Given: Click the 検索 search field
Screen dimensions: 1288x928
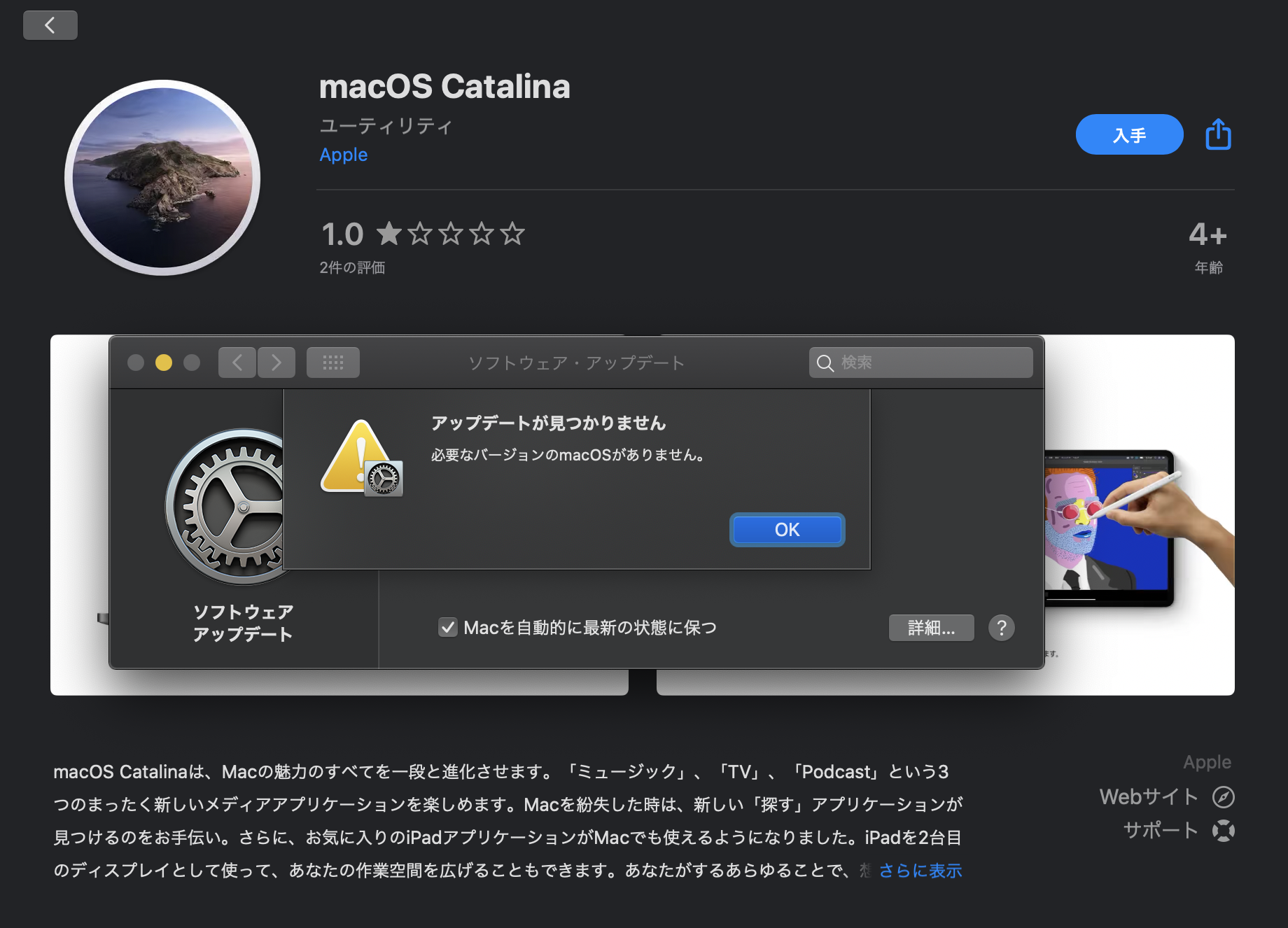Looking at the screenshot, I should click(x=921, y=363).
